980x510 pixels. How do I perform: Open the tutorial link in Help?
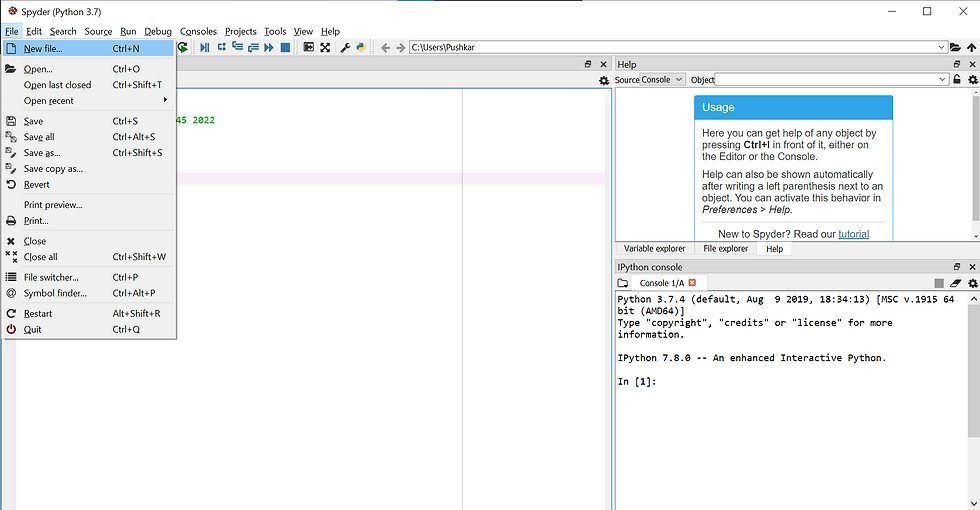[x=853, y=234]
